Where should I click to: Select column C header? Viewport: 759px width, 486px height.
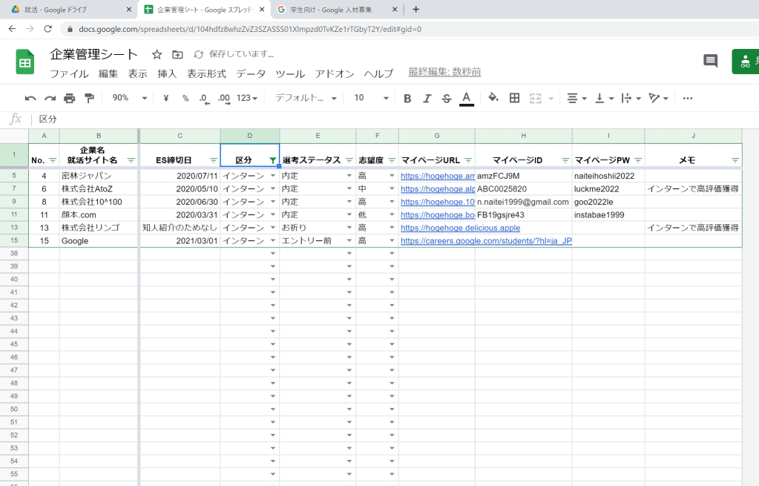(x=180, y=136)
